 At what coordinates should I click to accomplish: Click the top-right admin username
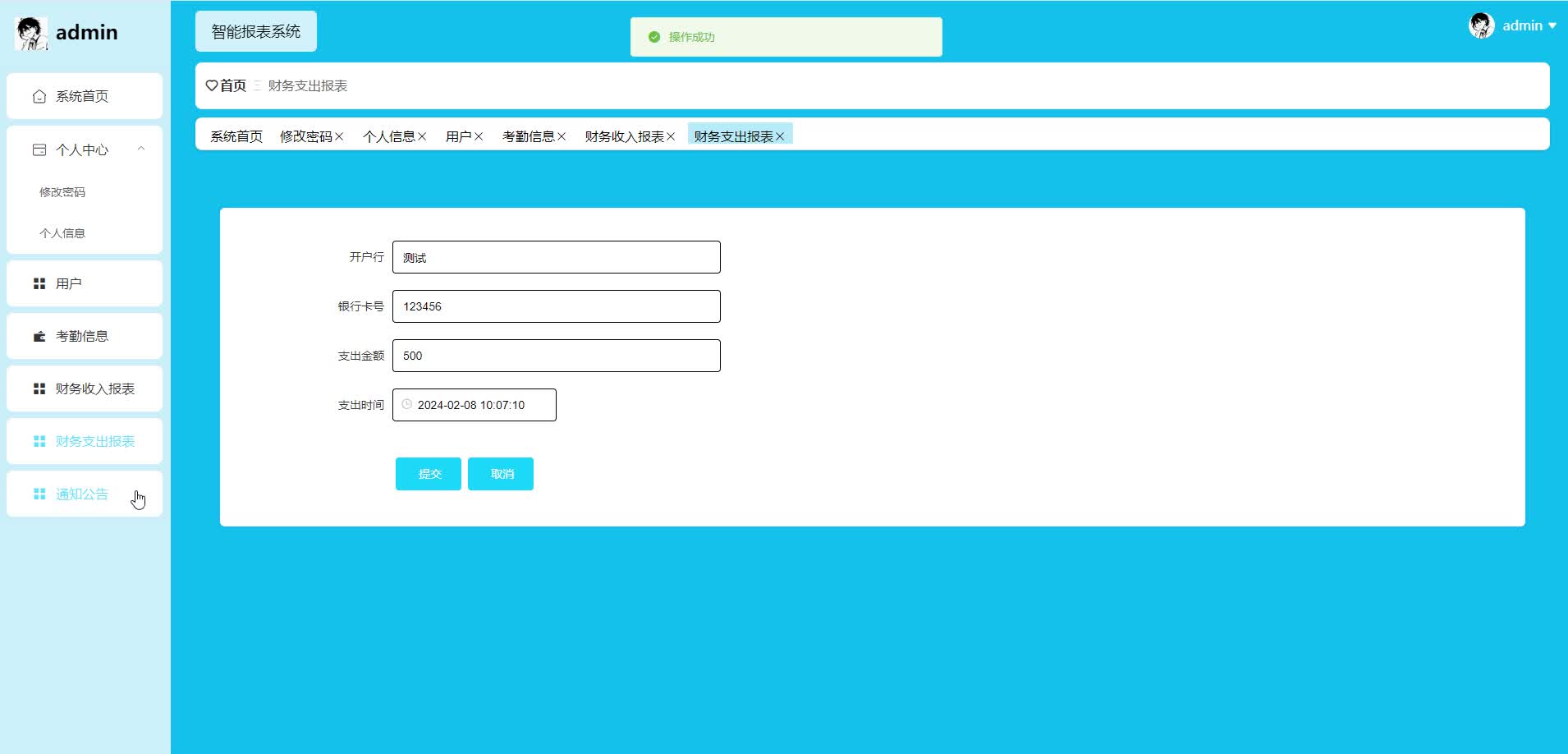(1522, 25)
